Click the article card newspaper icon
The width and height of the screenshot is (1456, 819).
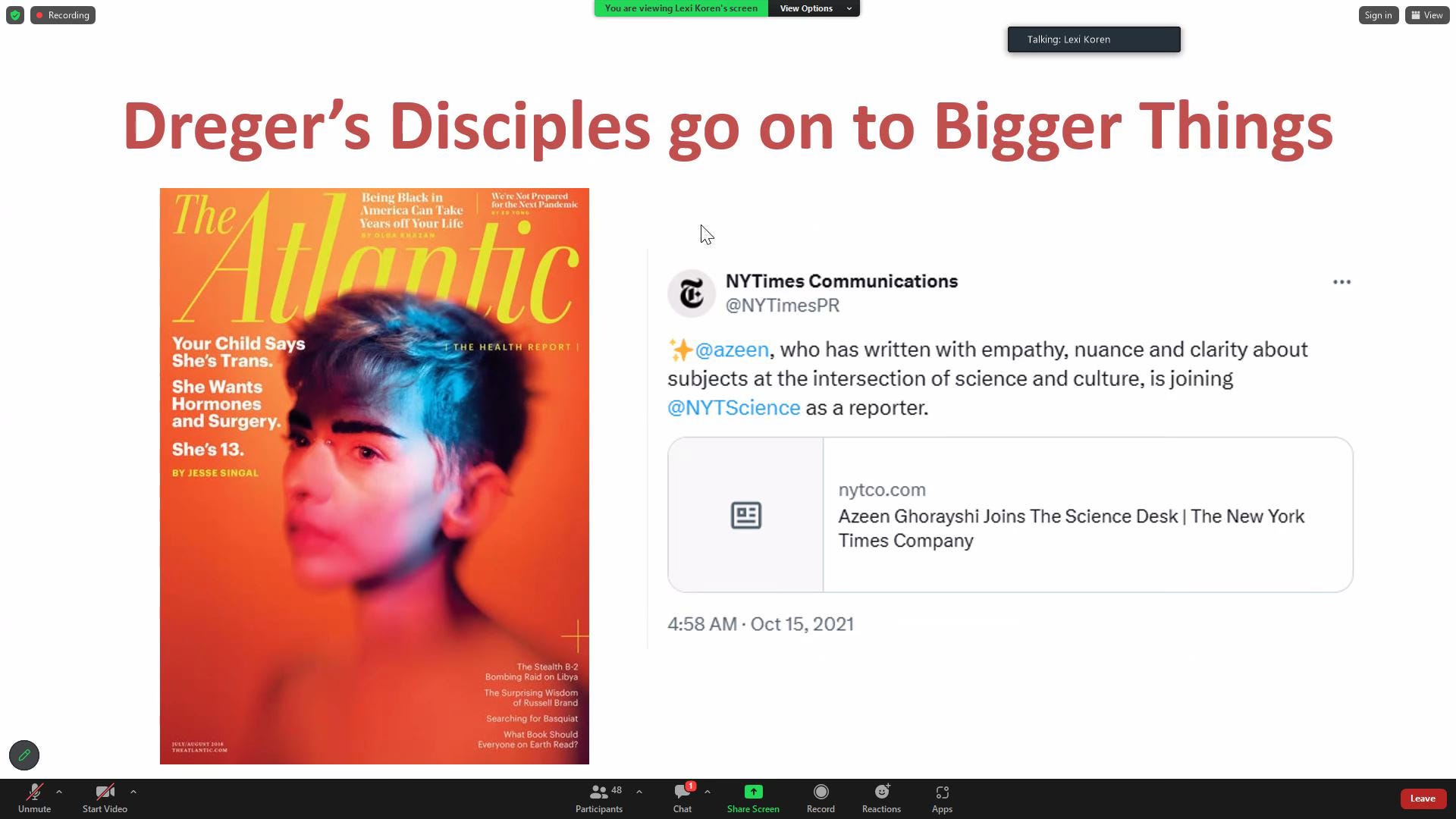pos(746,516)
